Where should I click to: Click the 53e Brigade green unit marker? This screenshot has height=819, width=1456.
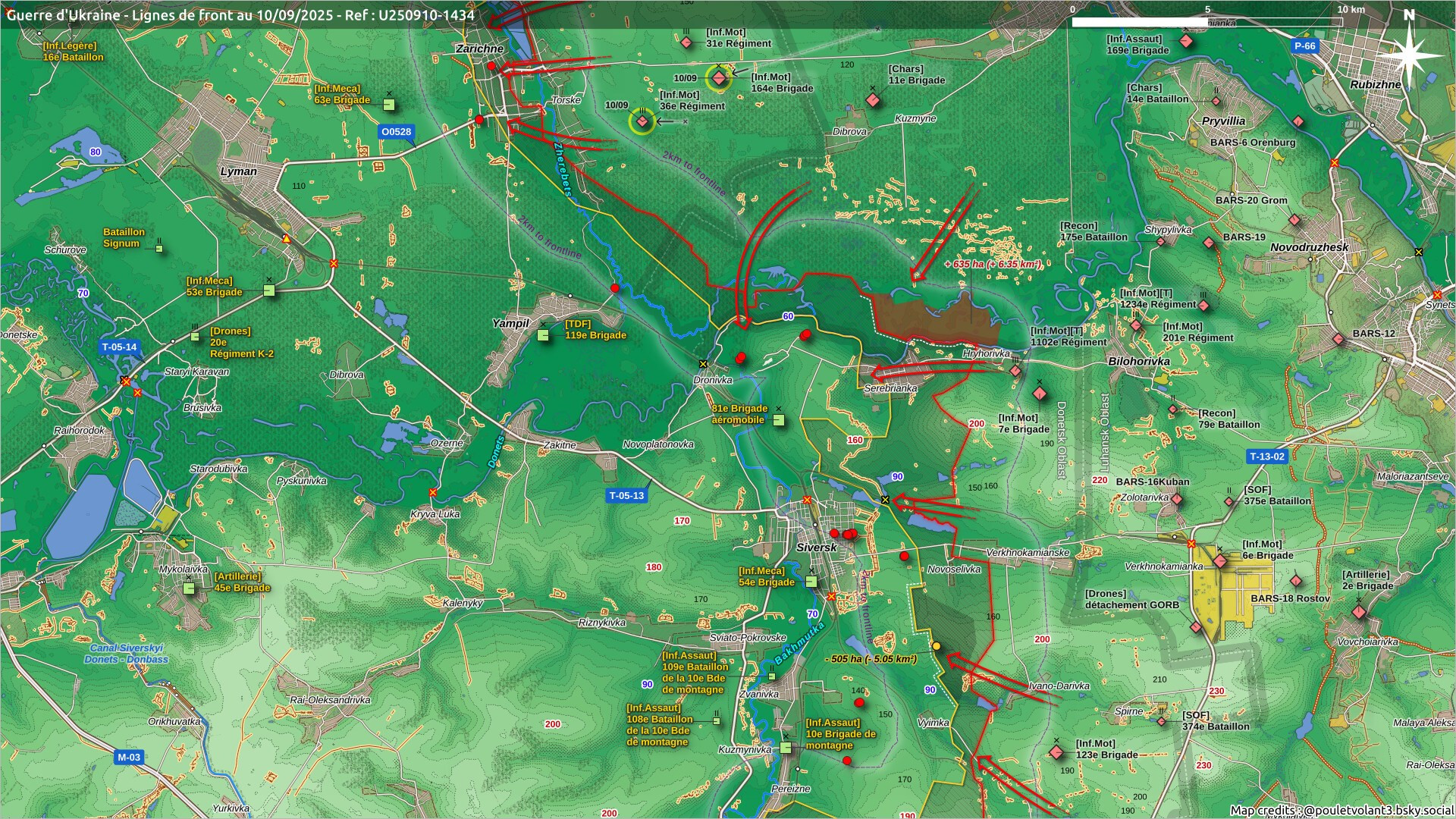tap(269, 290)
